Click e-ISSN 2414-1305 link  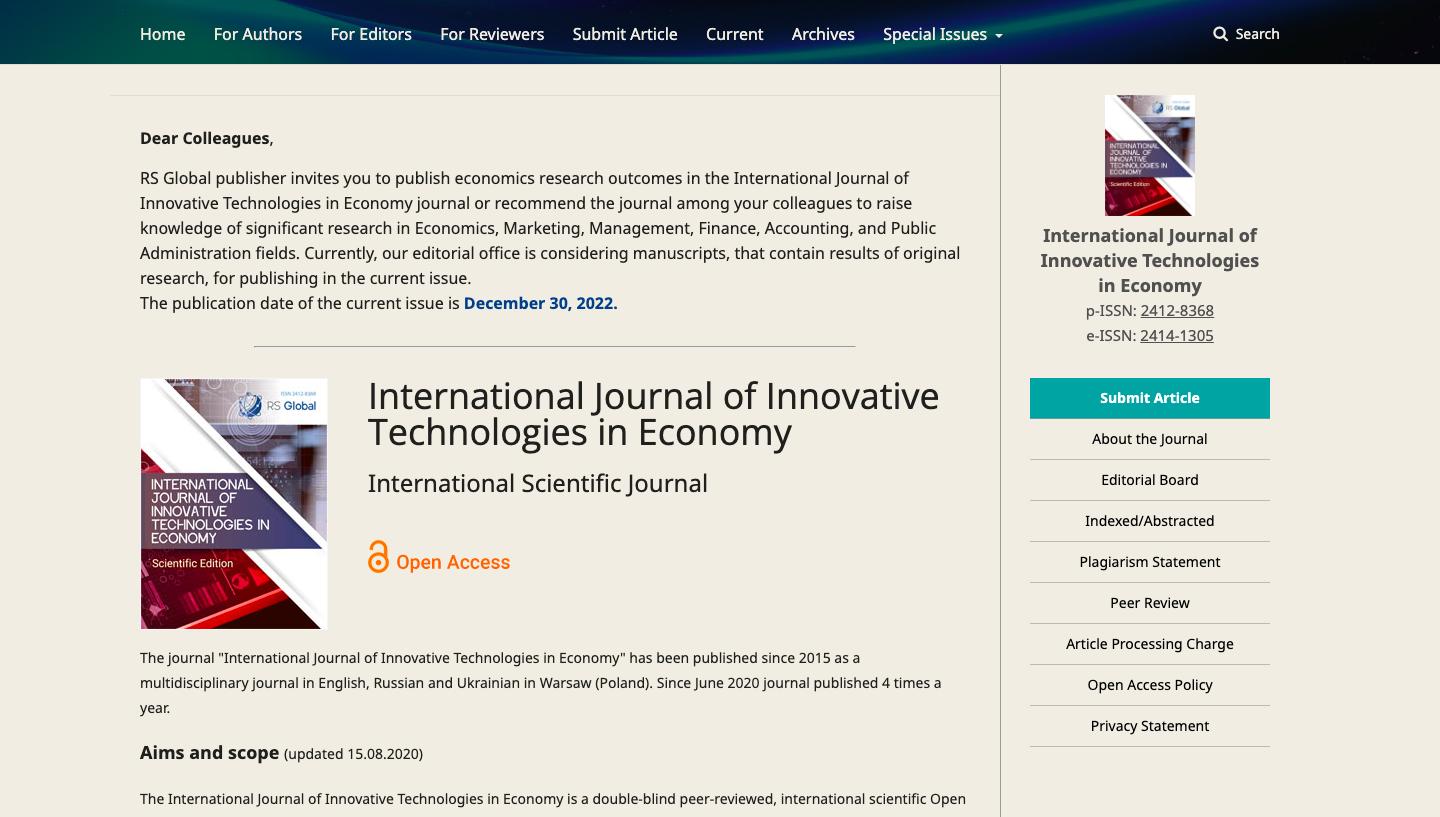[1177, 336]
